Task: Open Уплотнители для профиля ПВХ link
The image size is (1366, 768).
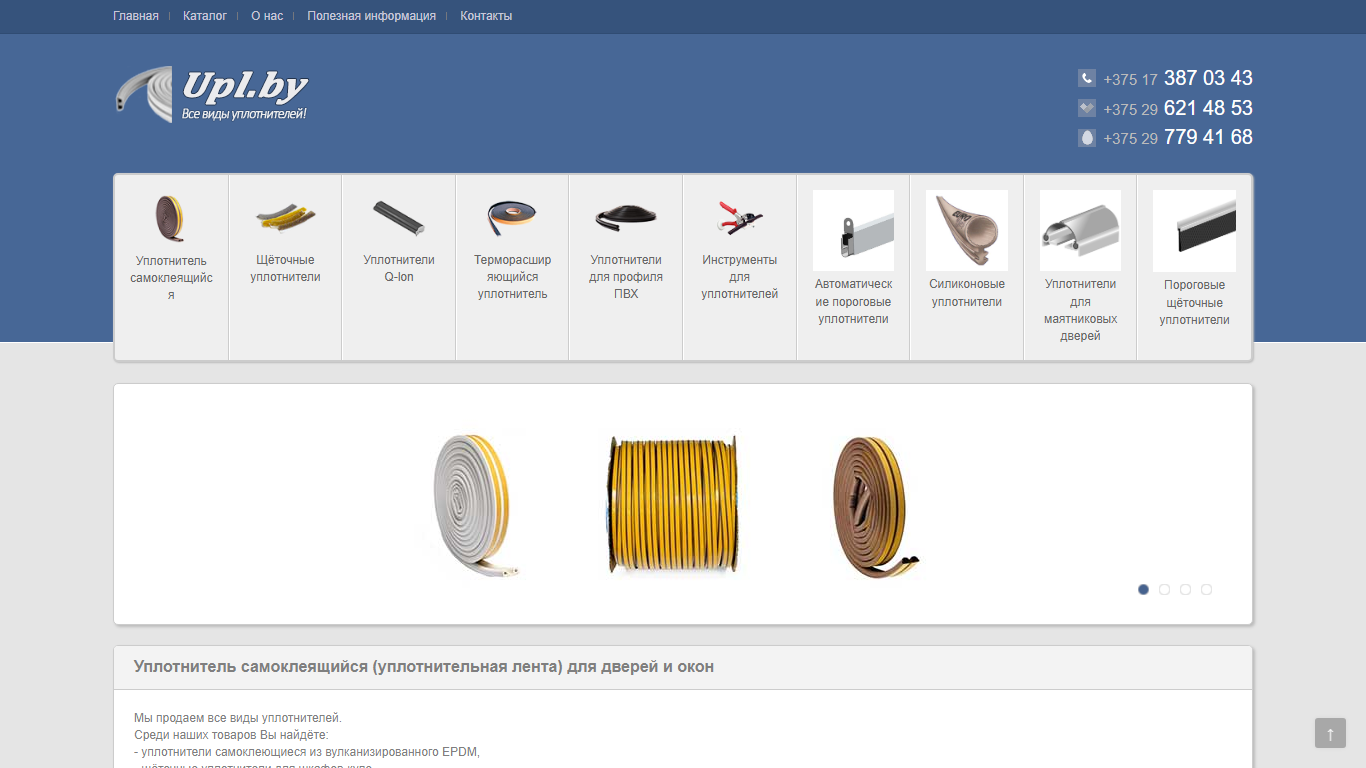Action: click(626, 277)
